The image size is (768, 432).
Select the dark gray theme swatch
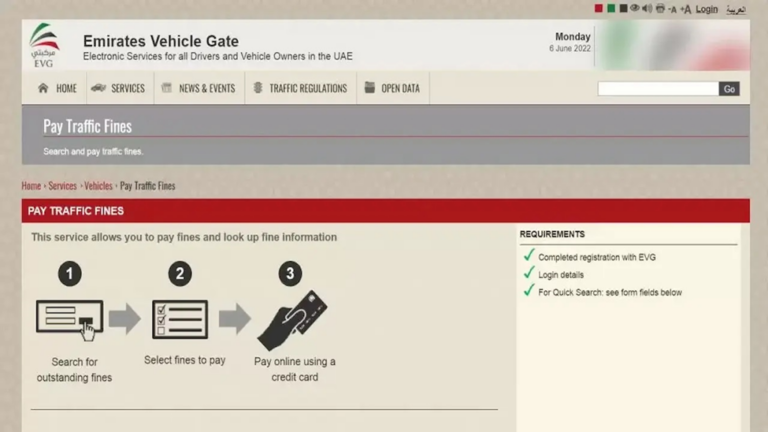click(x=623, y=9)
